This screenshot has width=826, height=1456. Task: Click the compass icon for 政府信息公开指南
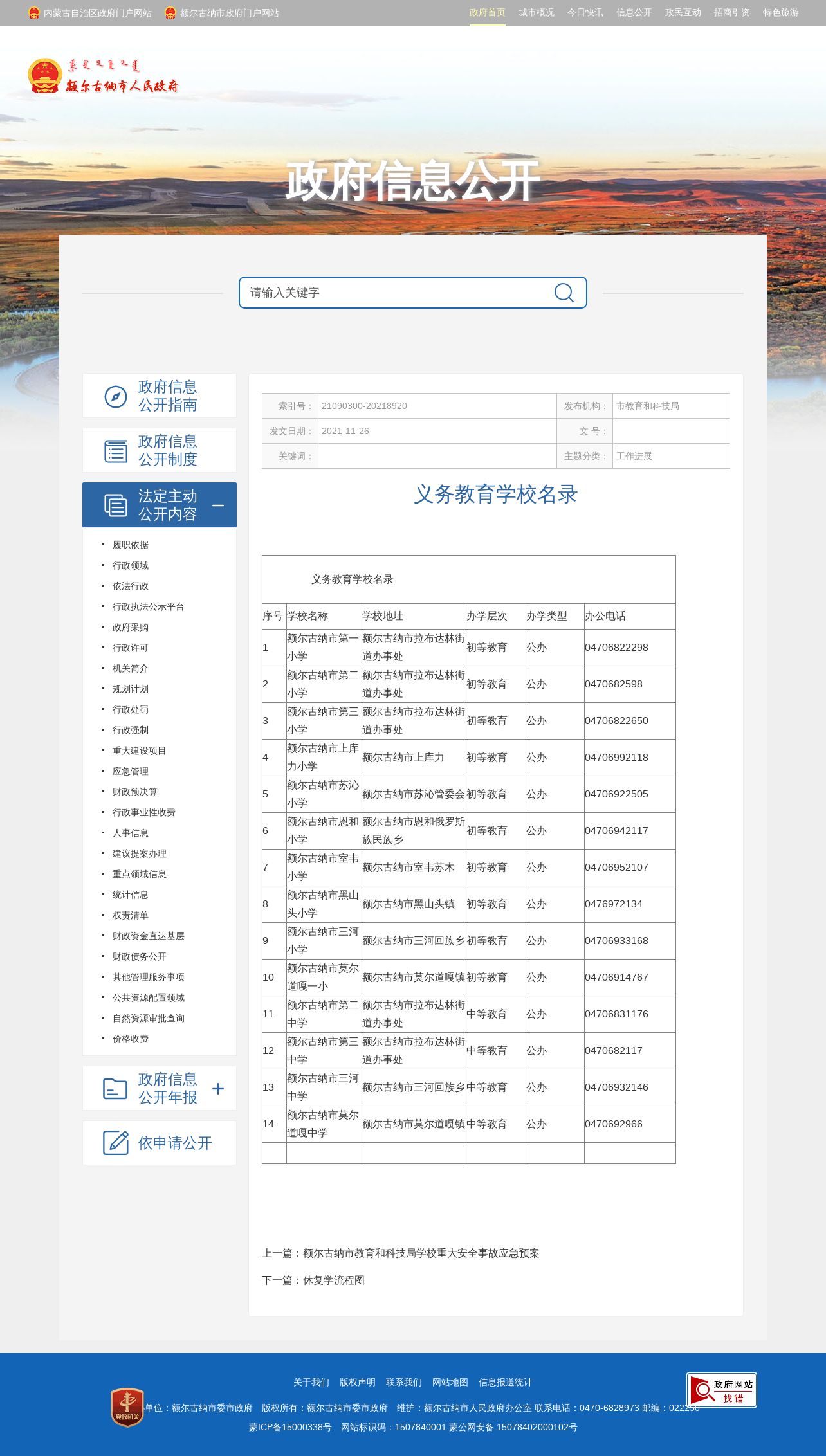(116, 396)
